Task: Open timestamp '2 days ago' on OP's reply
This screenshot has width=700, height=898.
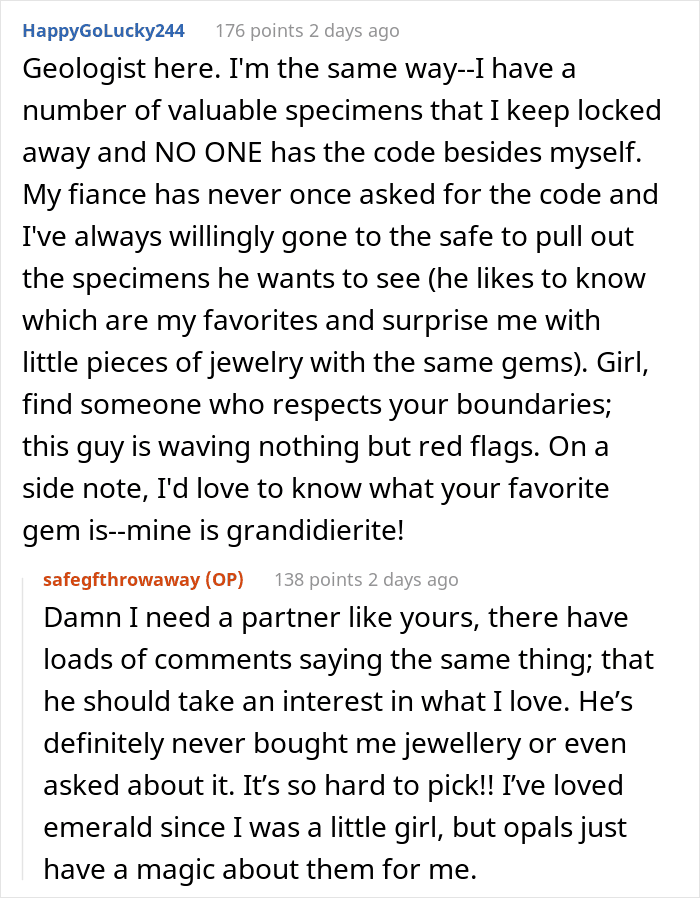Action: 413,580
